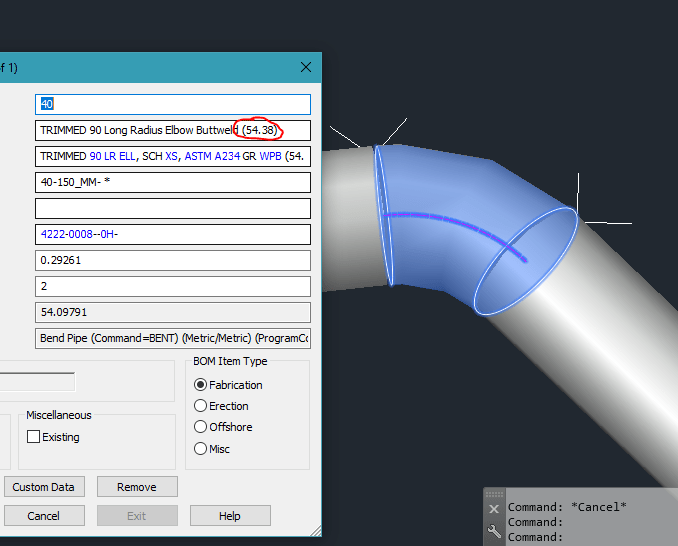This screenshot has height=546, width=678.
Task: Click the Remove button
Action: click(x=137, y=487)
